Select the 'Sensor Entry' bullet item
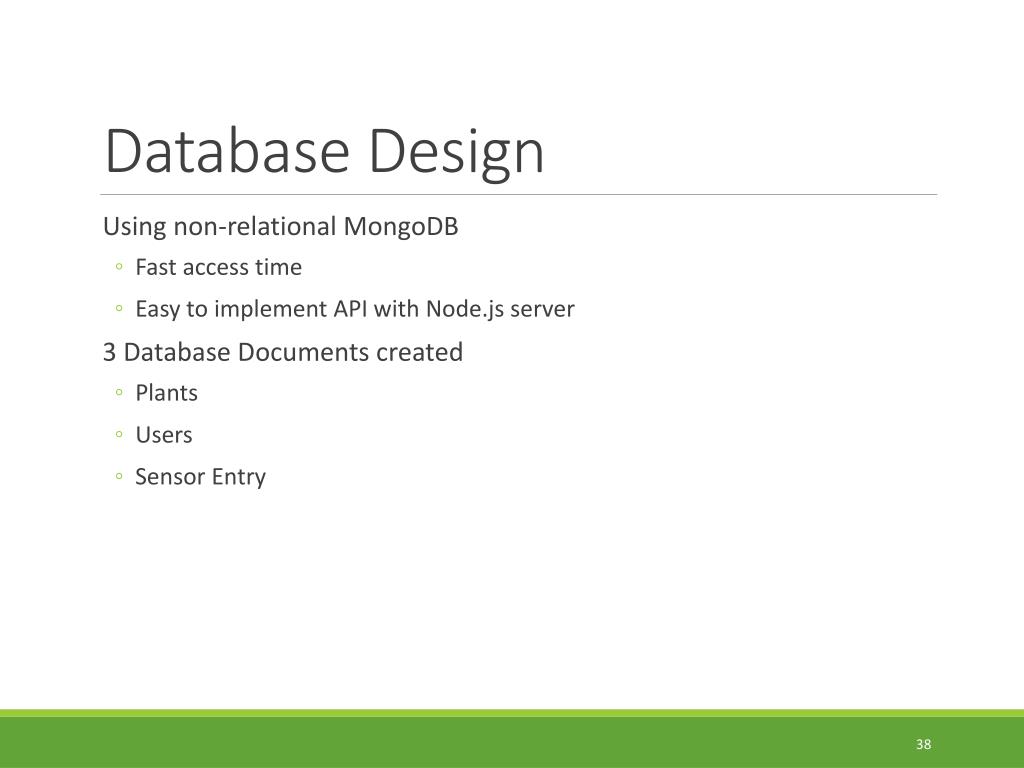The width and height of the screenshot is (1024, 768). point(200,477)
